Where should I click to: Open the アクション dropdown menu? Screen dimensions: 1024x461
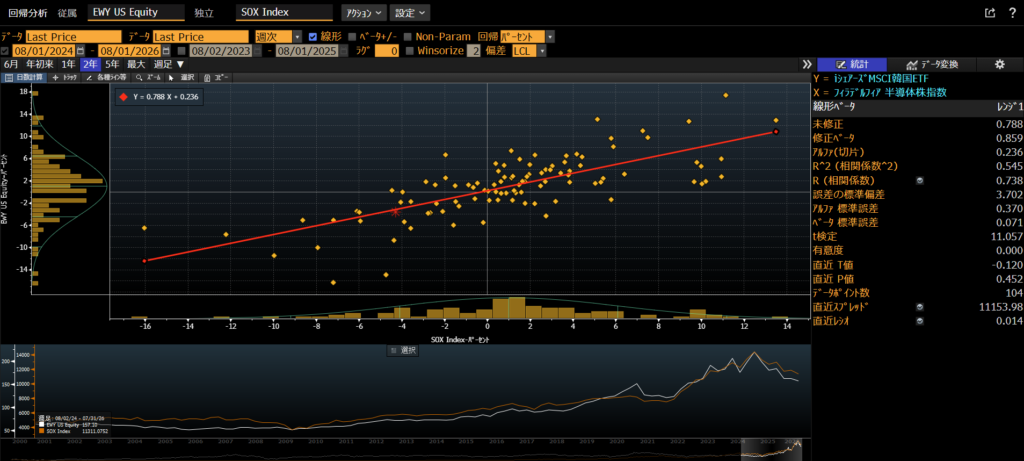click(x=364, y=12)
